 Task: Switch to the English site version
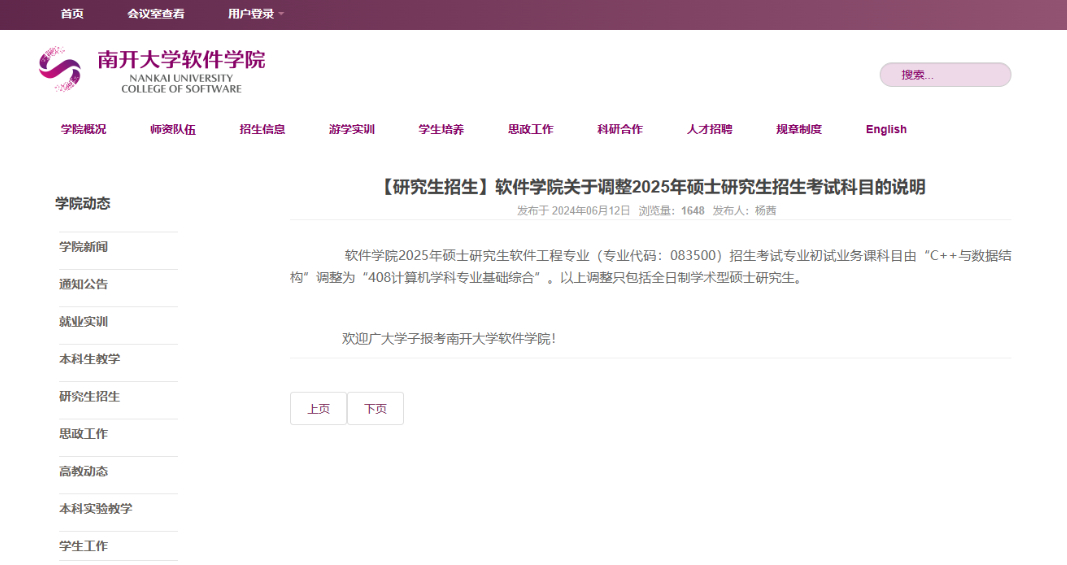click(886, 129)
